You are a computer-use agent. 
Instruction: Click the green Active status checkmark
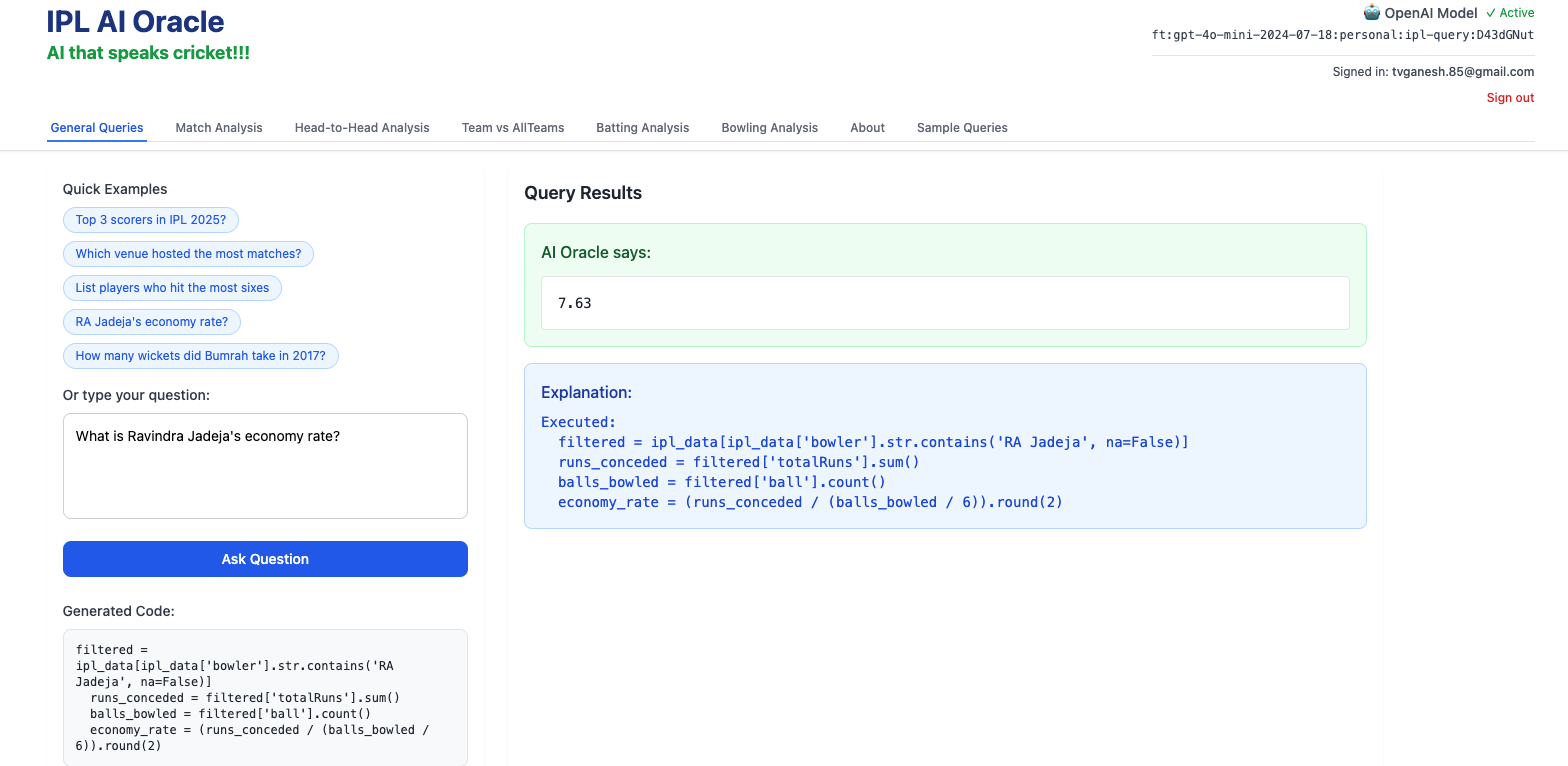(x=1491, y=13)
